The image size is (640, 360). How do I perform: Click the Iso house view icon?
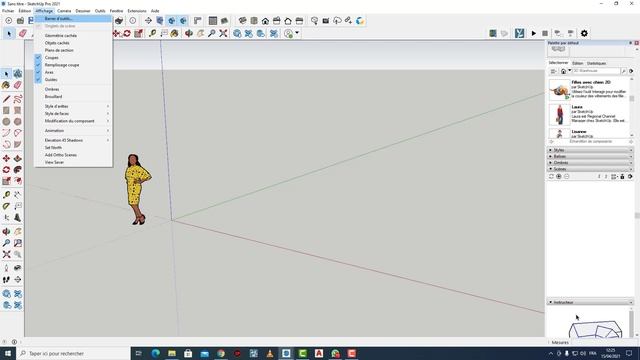[x=242, y=20]
